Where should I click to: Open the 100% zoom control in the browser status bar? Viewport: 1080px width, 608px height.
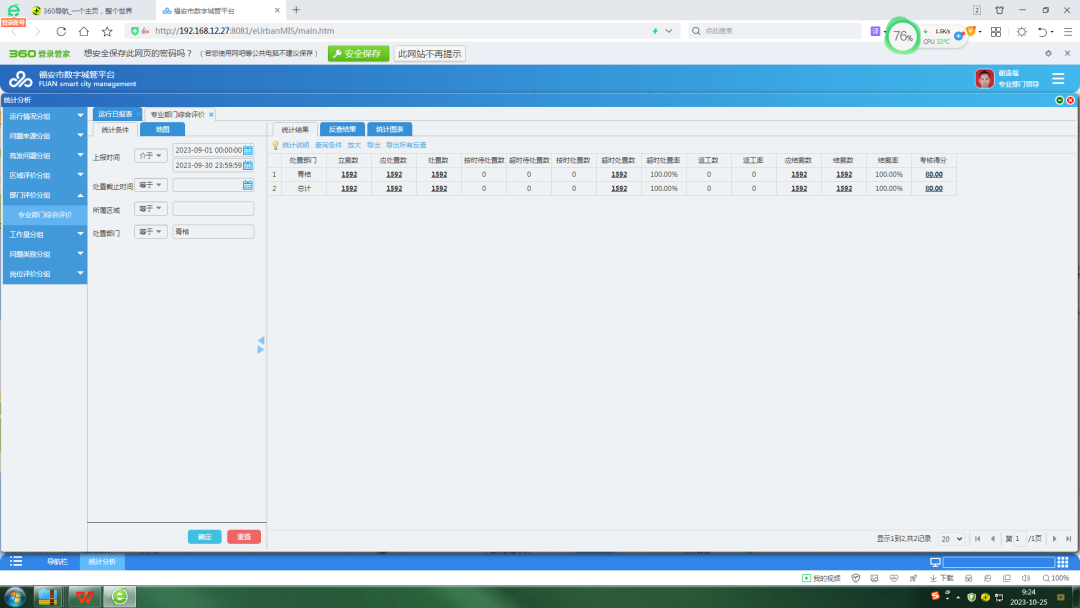[x=1056, y=578]
